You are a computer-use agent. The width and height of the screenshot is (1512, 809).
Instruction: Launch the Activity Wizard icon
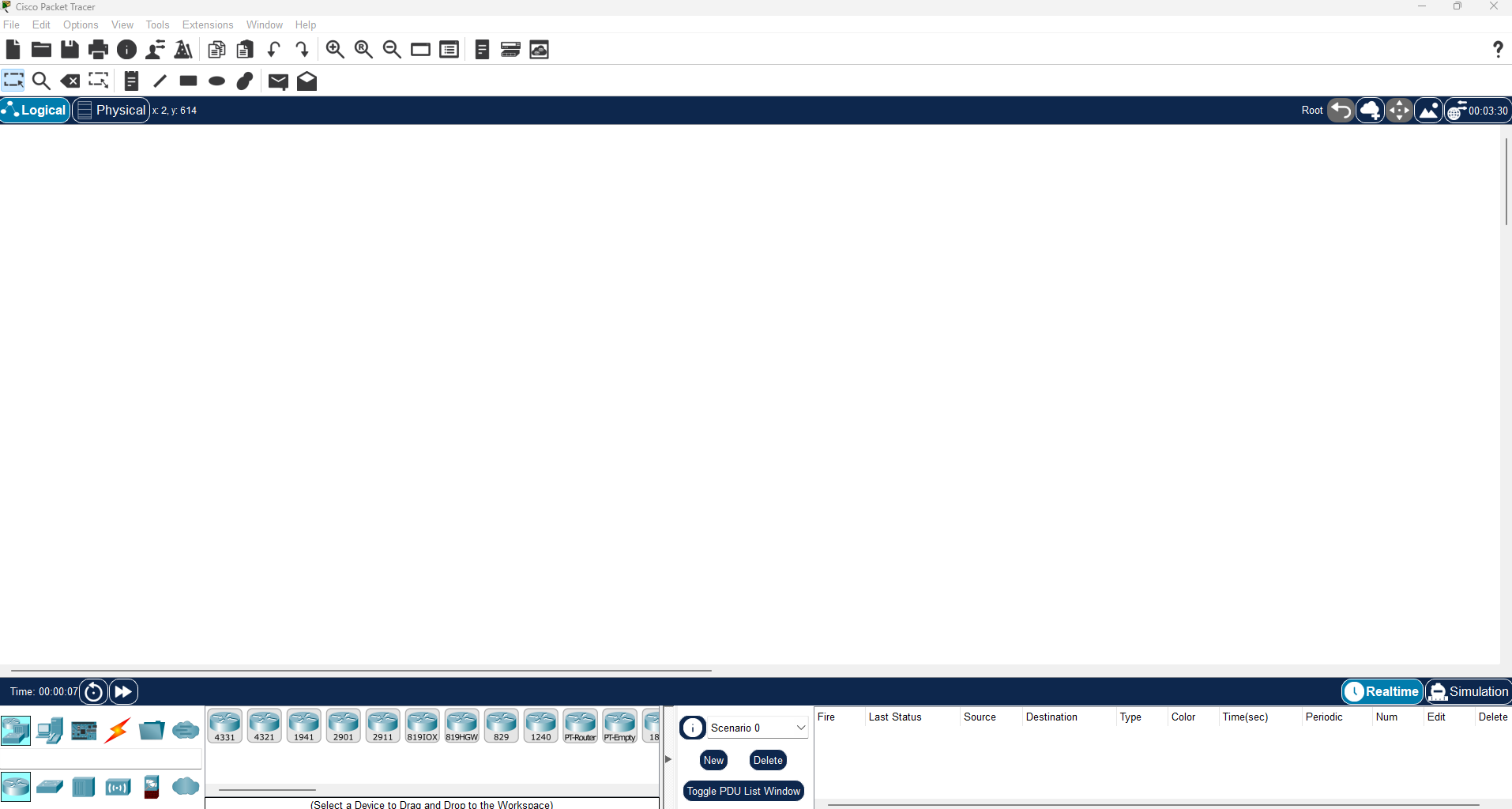183,50
